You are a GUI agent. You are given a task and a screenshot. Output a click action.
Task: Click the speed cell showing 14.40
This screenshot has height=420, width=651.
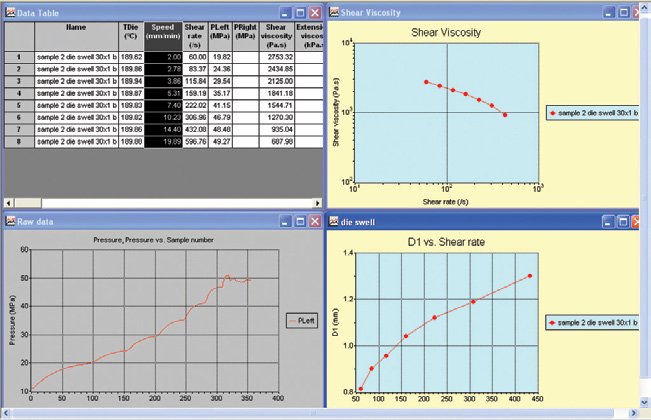tap(162, 128)
